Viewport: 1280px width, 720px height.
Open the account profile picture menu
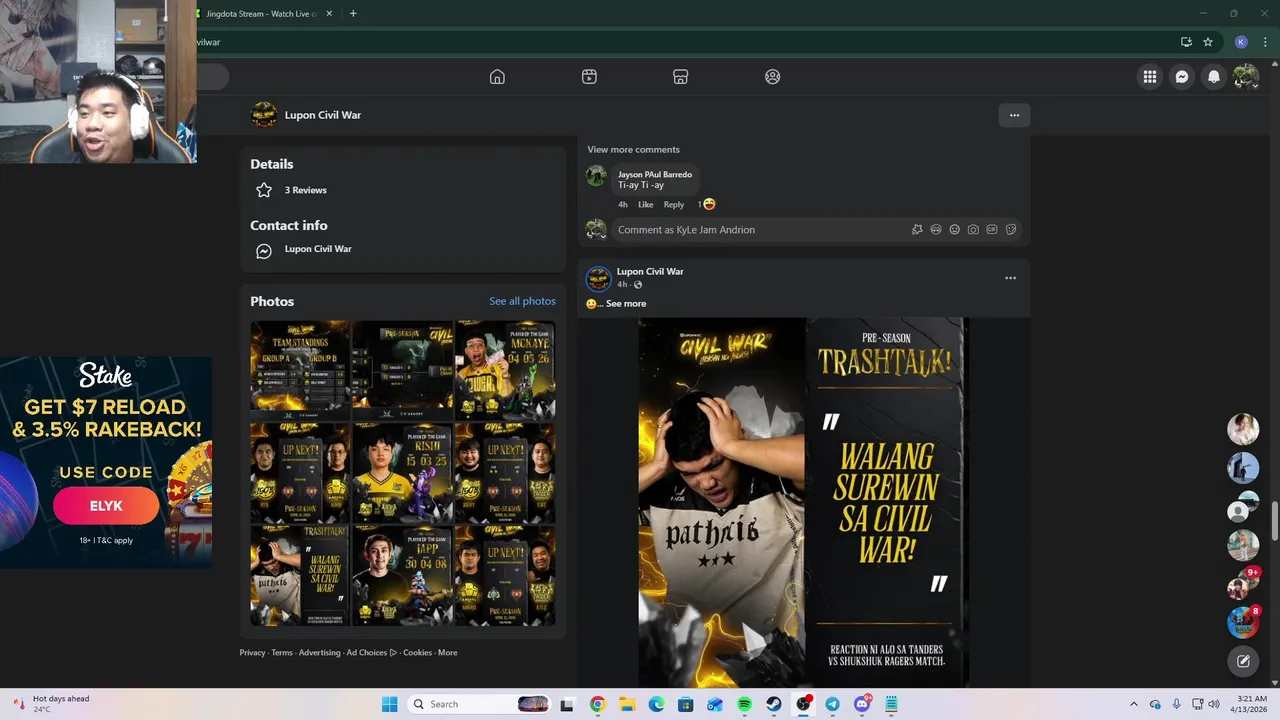click(x=1246, y=77)
